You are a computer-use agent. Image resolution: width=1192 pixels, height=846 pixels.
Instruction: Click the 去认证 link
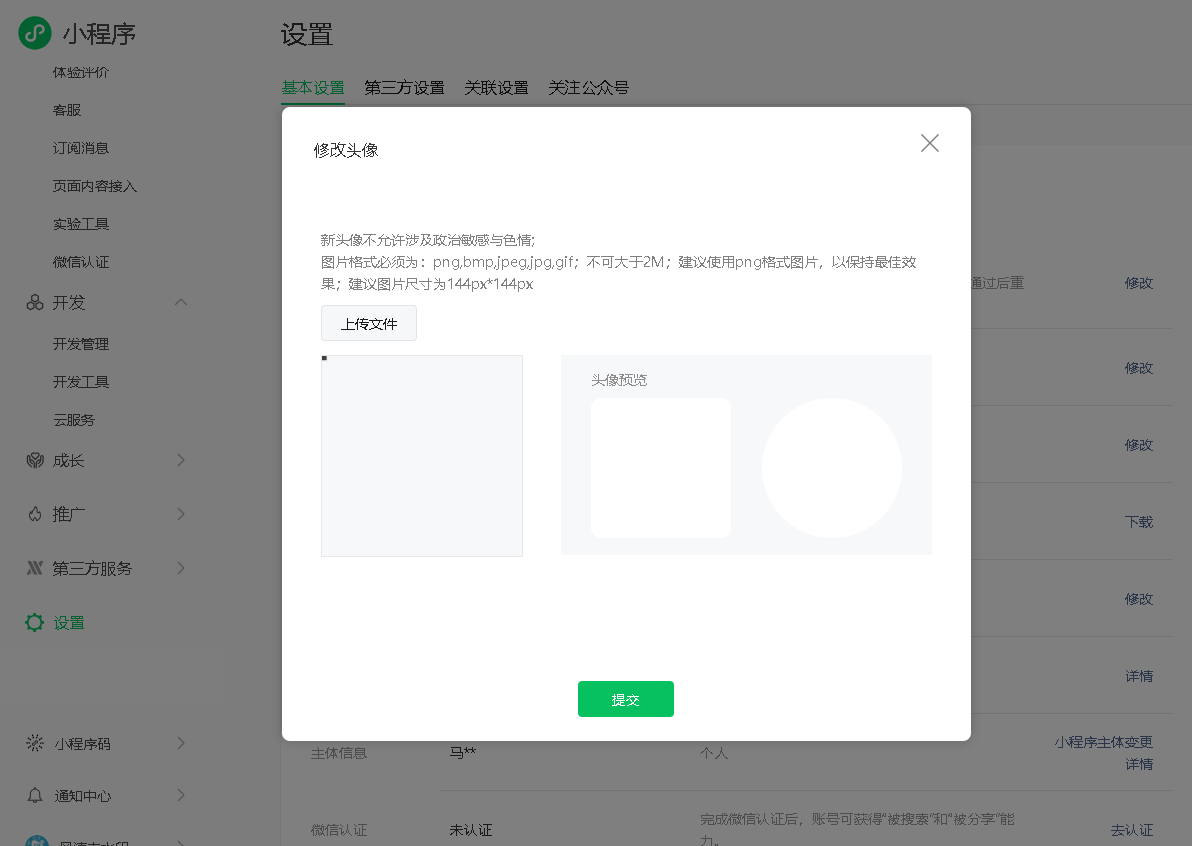pyautogui.click(x=1132, y=830)
